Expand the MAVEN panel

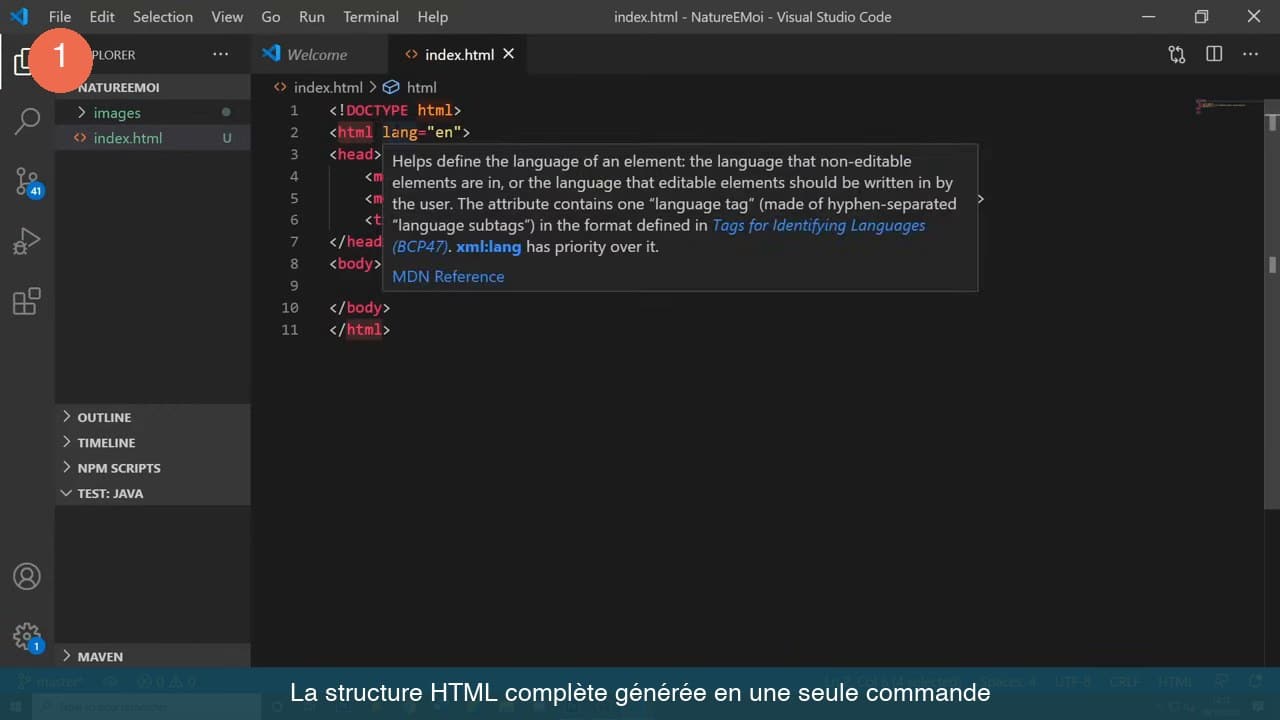point(152,656)
